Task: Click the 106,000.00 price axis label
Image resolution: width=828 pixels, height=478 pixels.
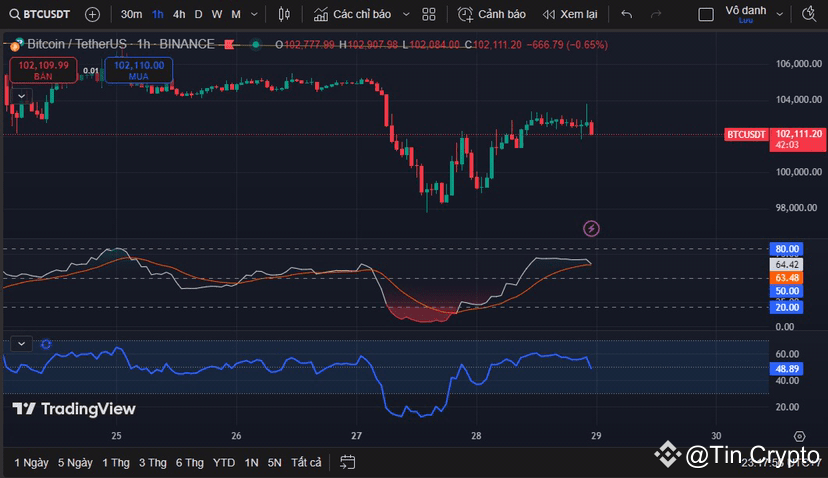Action: click(x=798, y=64)
